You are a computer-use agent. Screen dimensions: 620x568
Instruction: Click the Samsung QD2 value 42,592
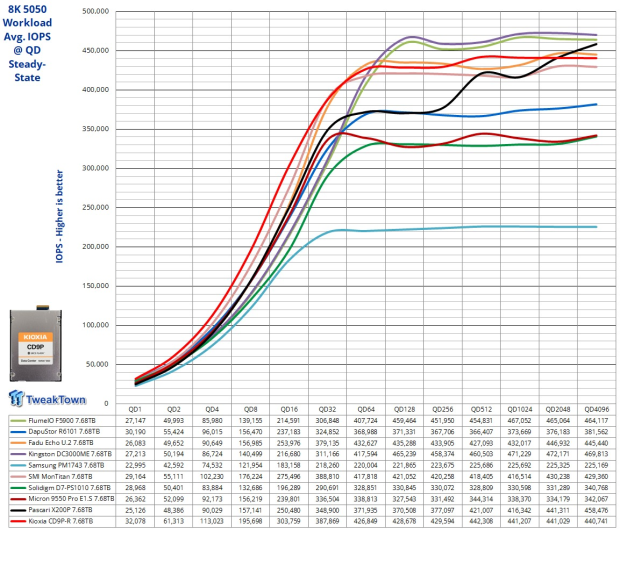[174, 465]
